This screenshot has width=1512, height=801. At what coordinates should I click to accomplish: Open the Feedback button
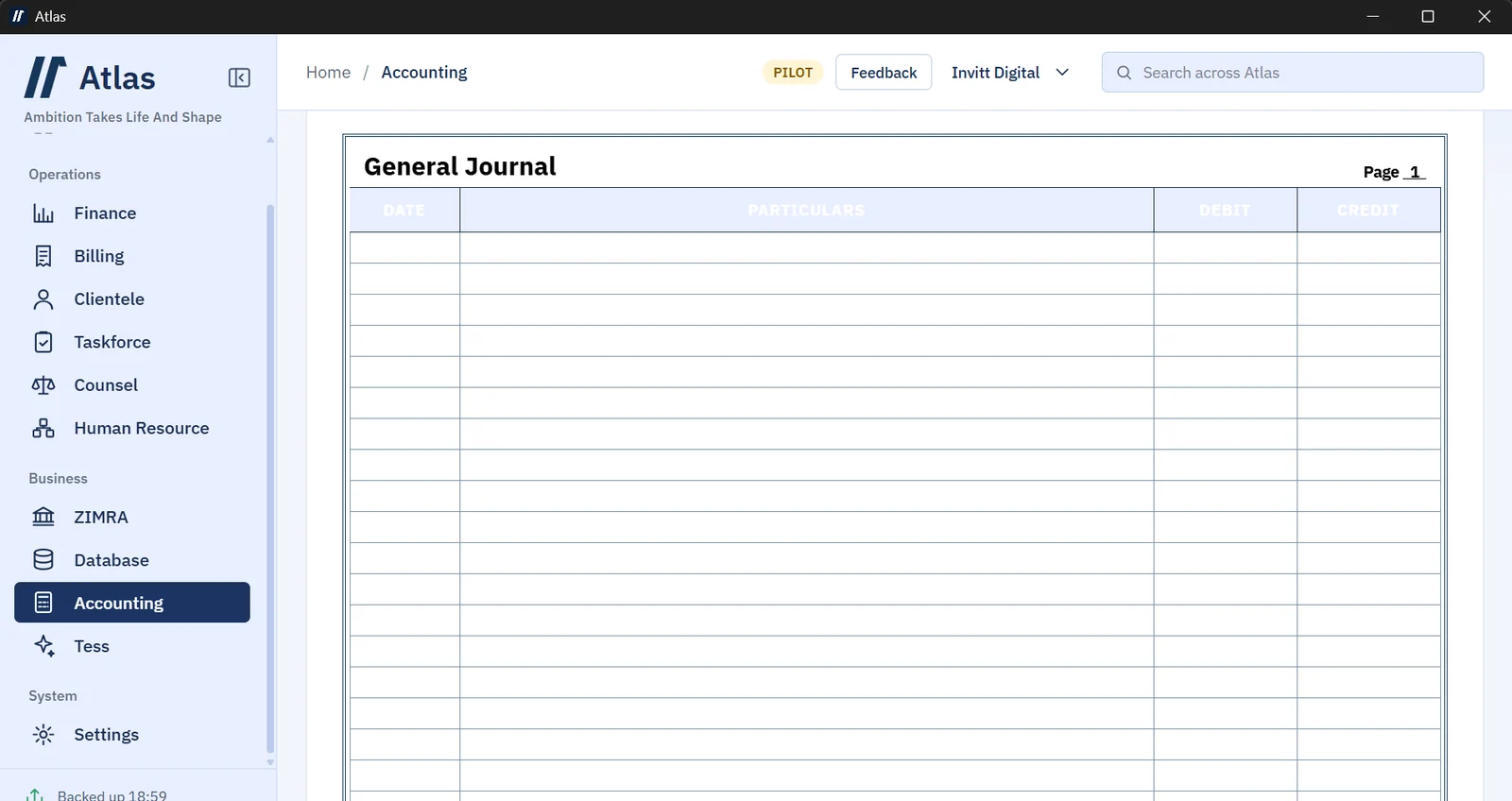click(x=884, y=73)
